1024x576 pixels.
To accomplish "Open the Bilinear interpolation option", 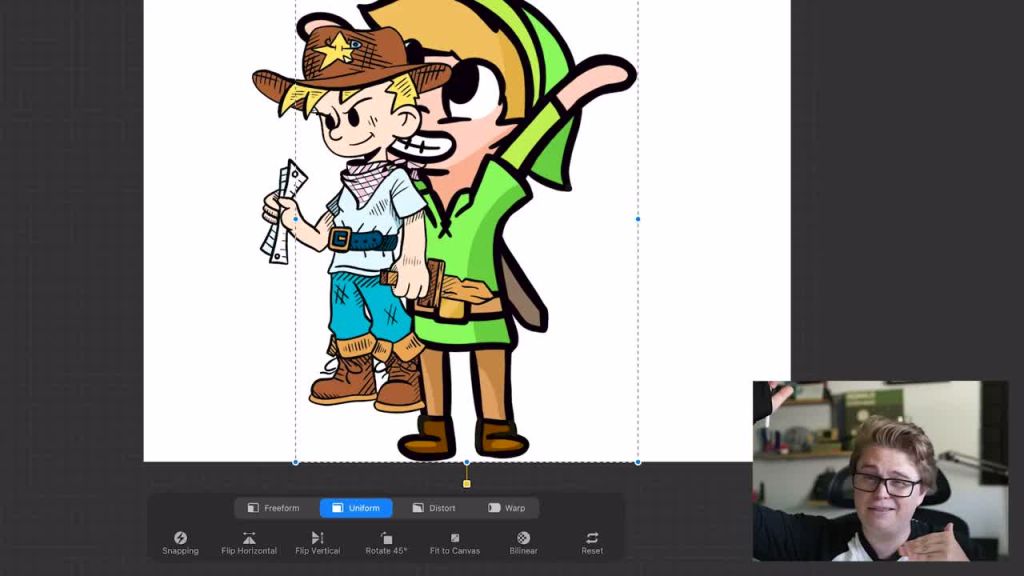I will (x=523, y=543).
